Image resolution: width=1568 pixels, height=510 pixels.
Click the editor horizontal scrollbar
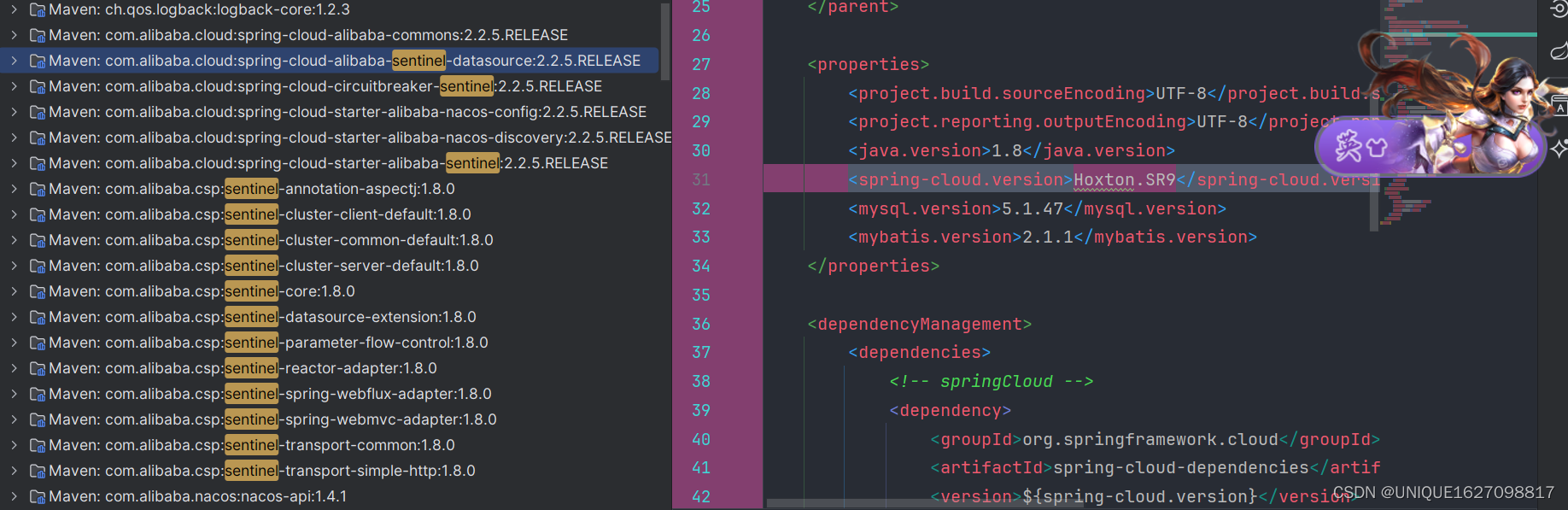coord(925,503)
